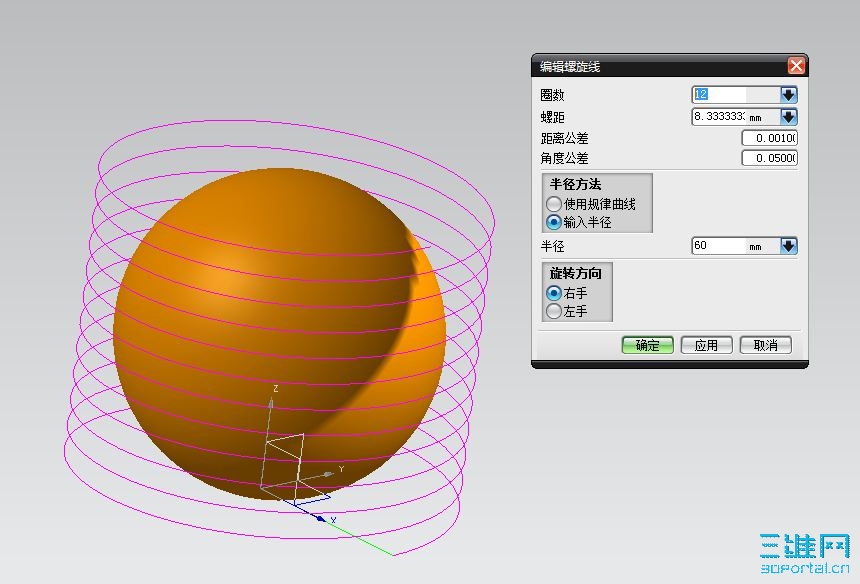The width and height of the screenshot is (860, 584).
Task: Click the Z axis handle of the coordinate system
Action: pyautogui.click(x=271, y=401)
